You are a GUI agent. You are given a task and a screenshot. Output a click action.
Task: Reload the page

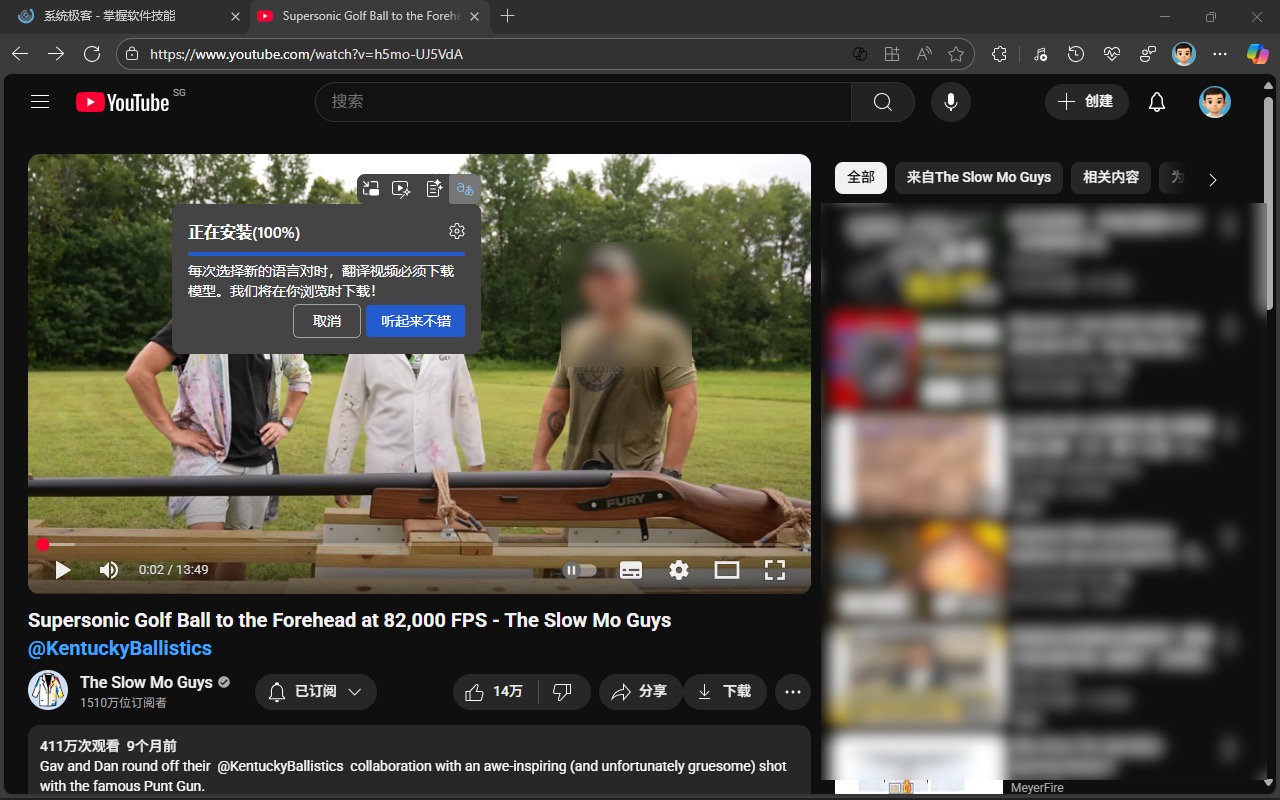click(92, 54)
